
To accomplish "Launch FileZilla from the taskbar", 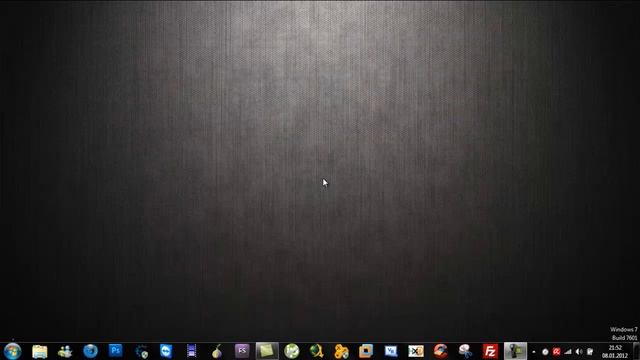I will point(490,351).
